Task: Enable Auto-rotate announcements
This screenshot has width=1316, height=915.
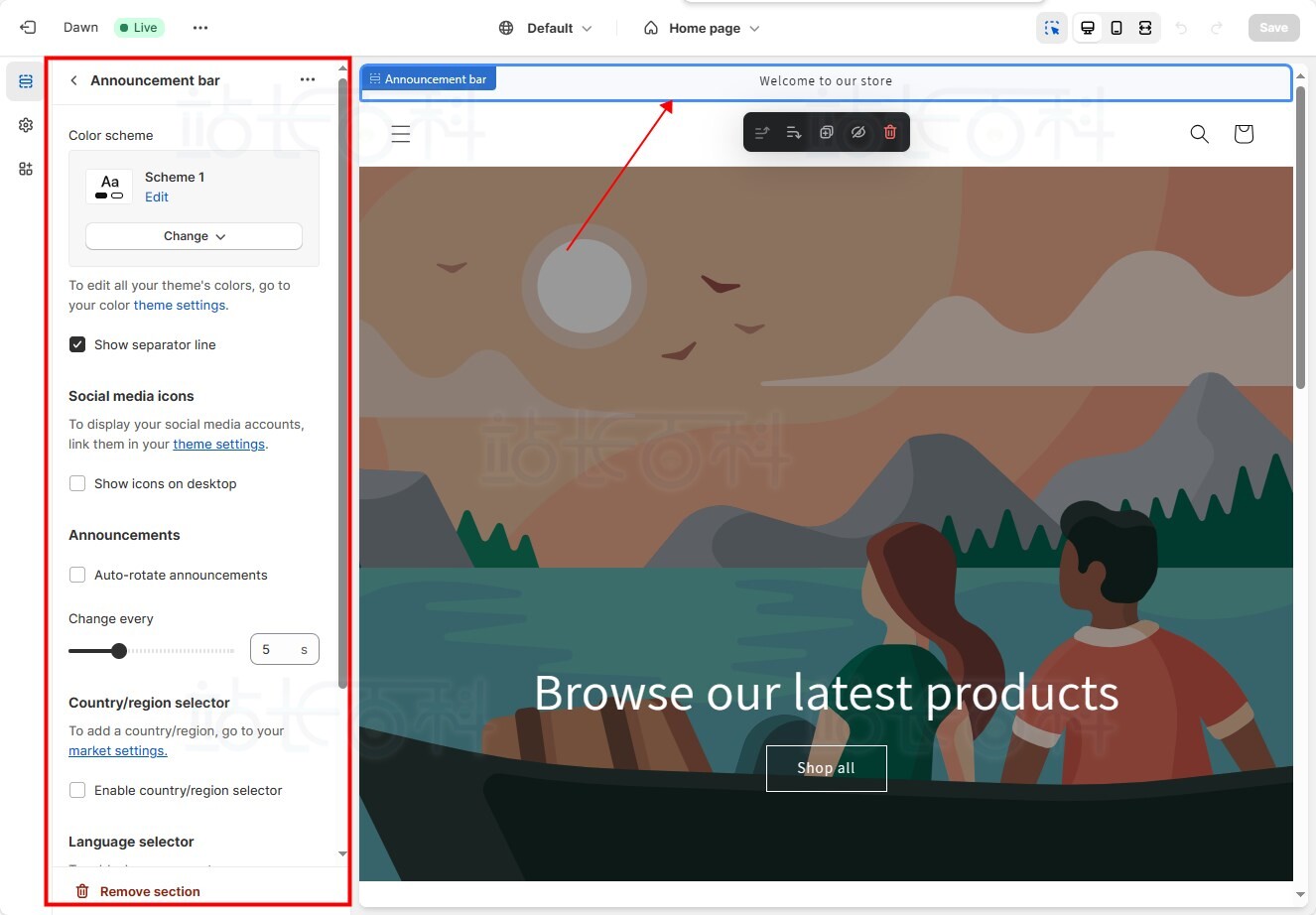Action: click(77, 575)
